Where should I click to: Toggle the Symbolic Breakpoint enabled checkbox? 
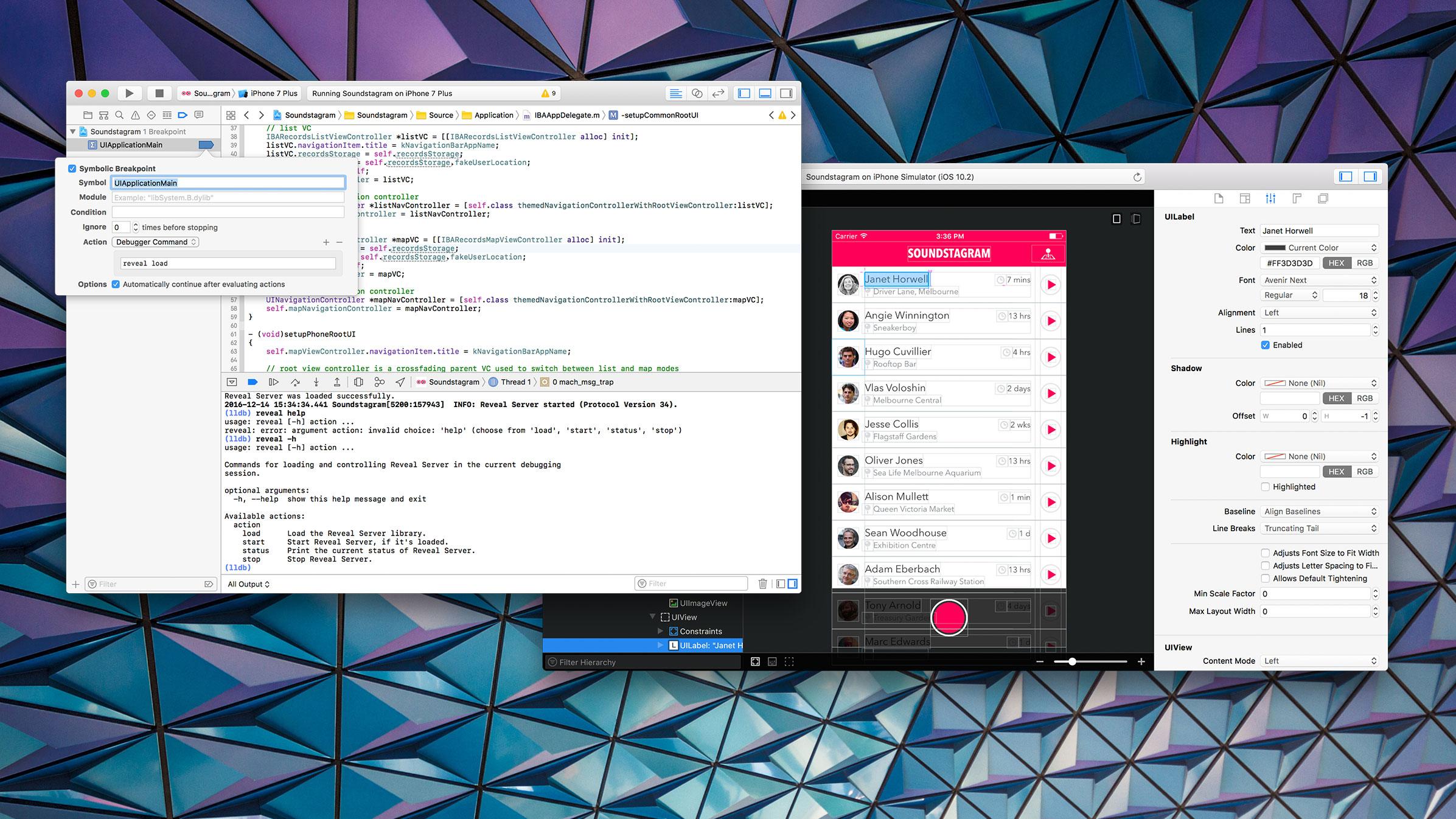point(72,169)
